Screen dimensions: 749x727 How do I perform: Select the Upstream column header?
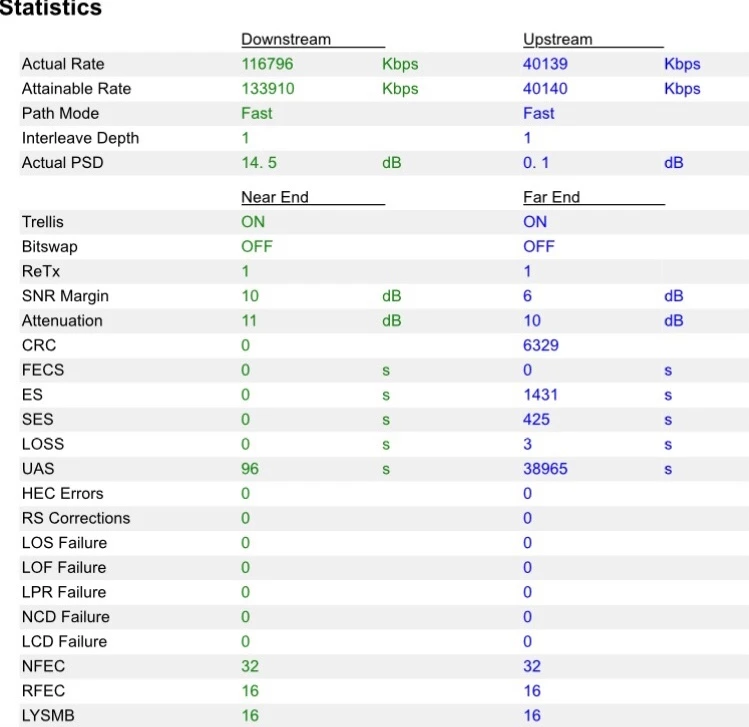(x=557, y=40)
